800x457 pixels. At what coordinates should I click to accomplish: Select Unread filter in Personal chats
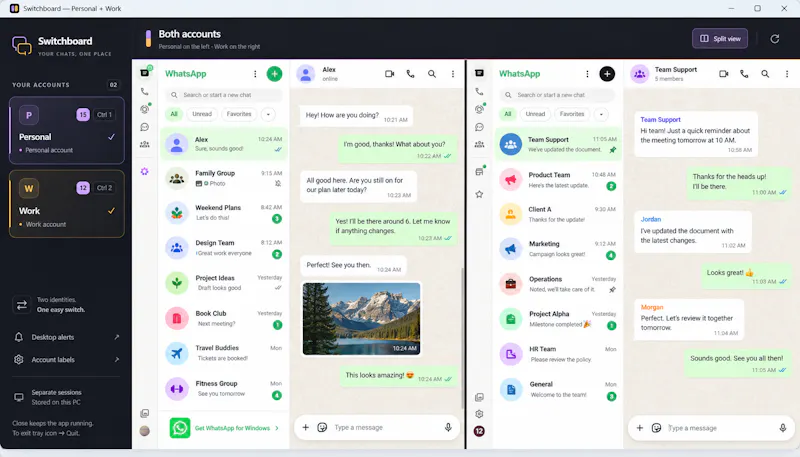point(202,114)
